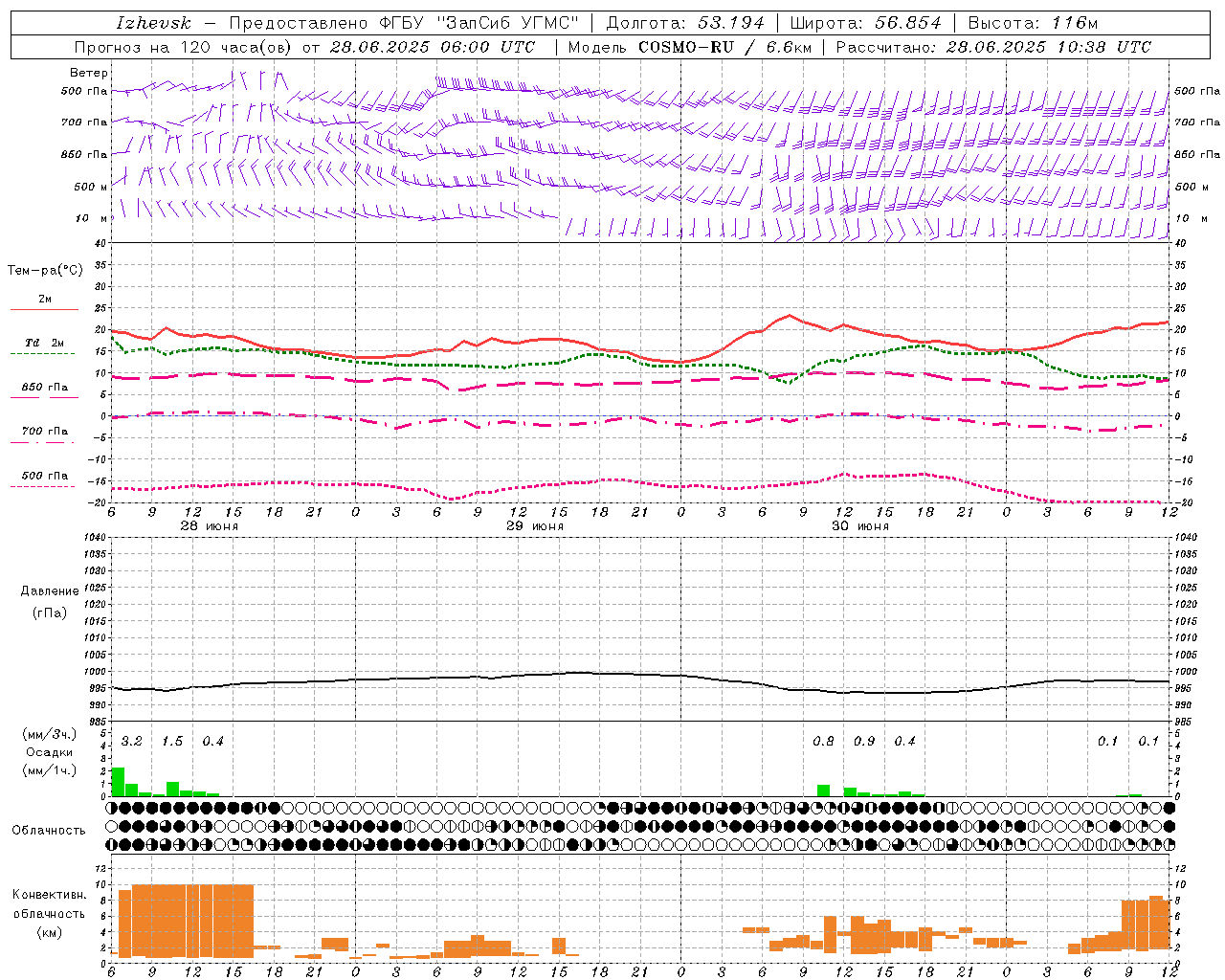This screenshot has height=980, width=1225.
Task: Select the Модель COSMO-RU / 6.6км label
Action: (x=690, y=47)
